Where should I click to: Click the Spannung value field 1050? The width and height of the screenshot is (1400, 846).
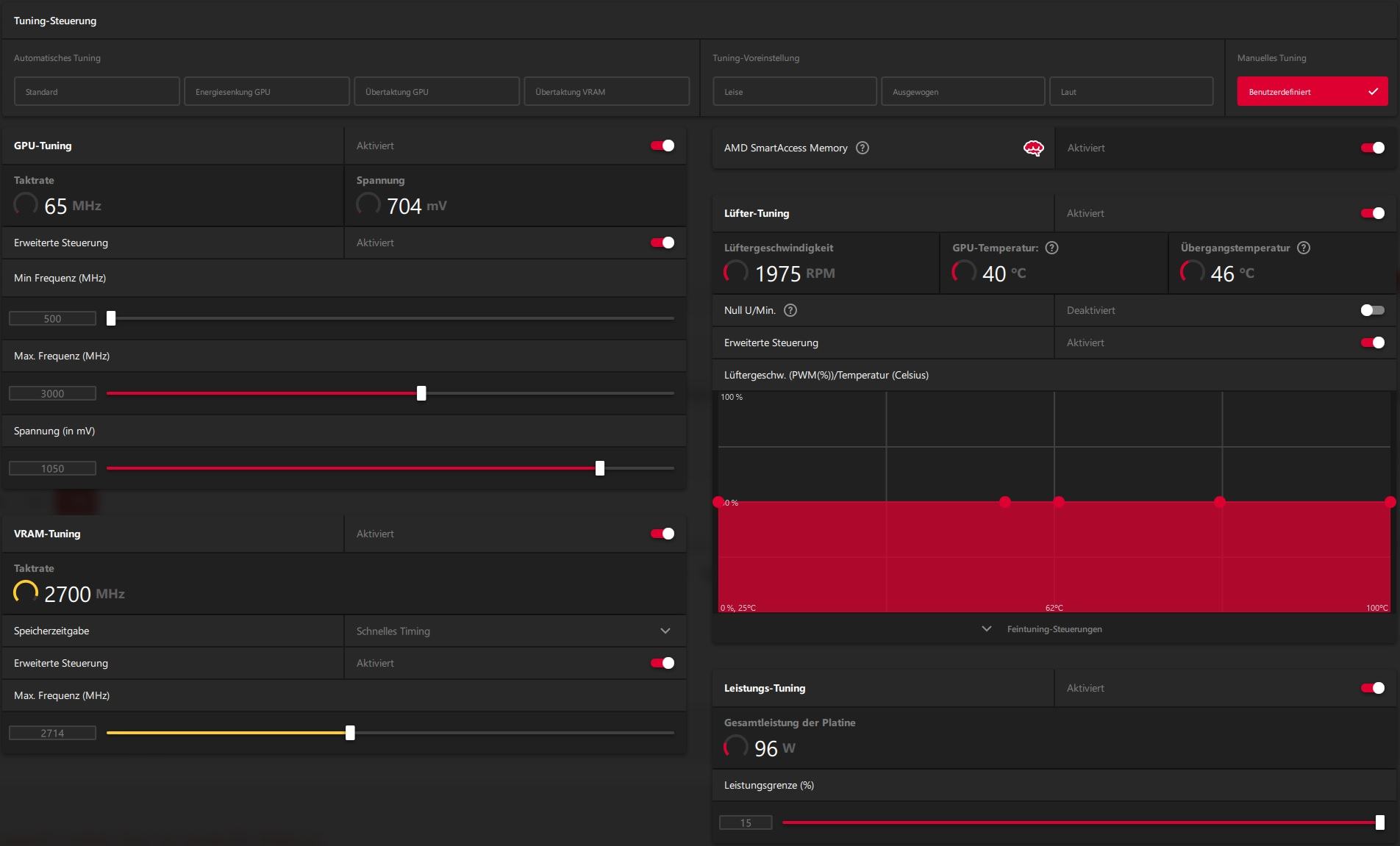tap(52, 468)
